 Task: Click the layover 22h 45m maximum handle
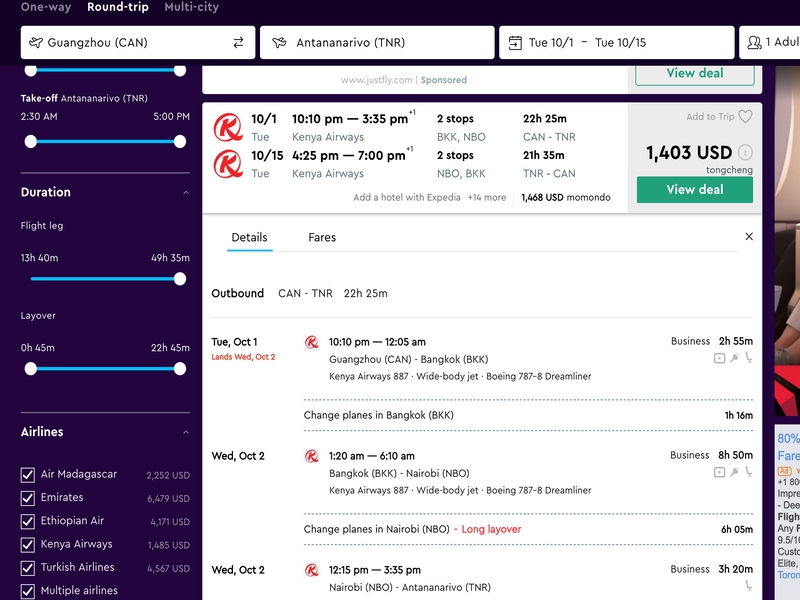pos(180,368)
